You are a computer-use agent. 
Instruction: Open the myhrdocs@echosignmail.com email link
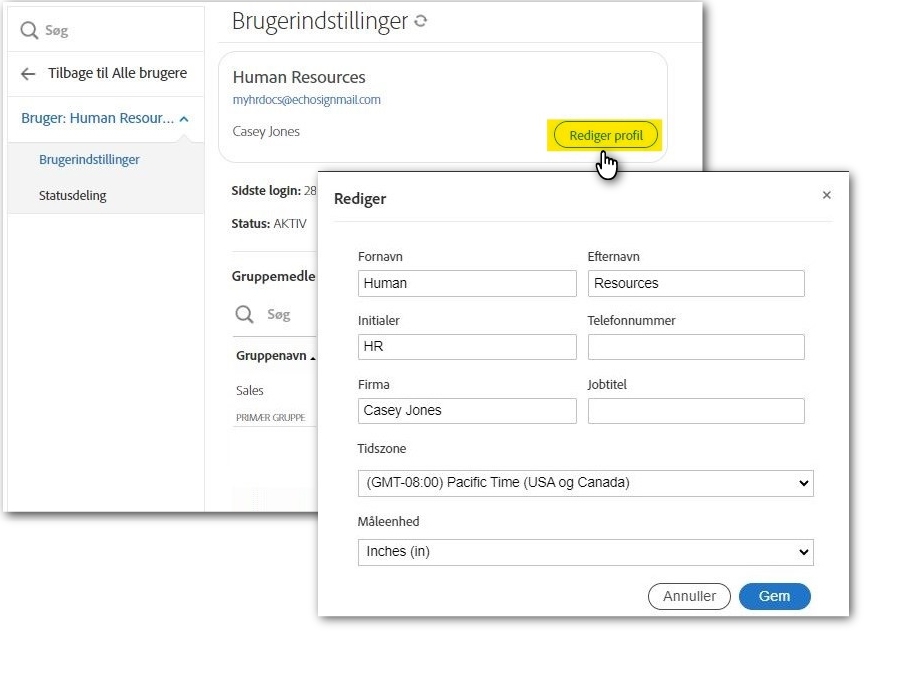point(306,100)
